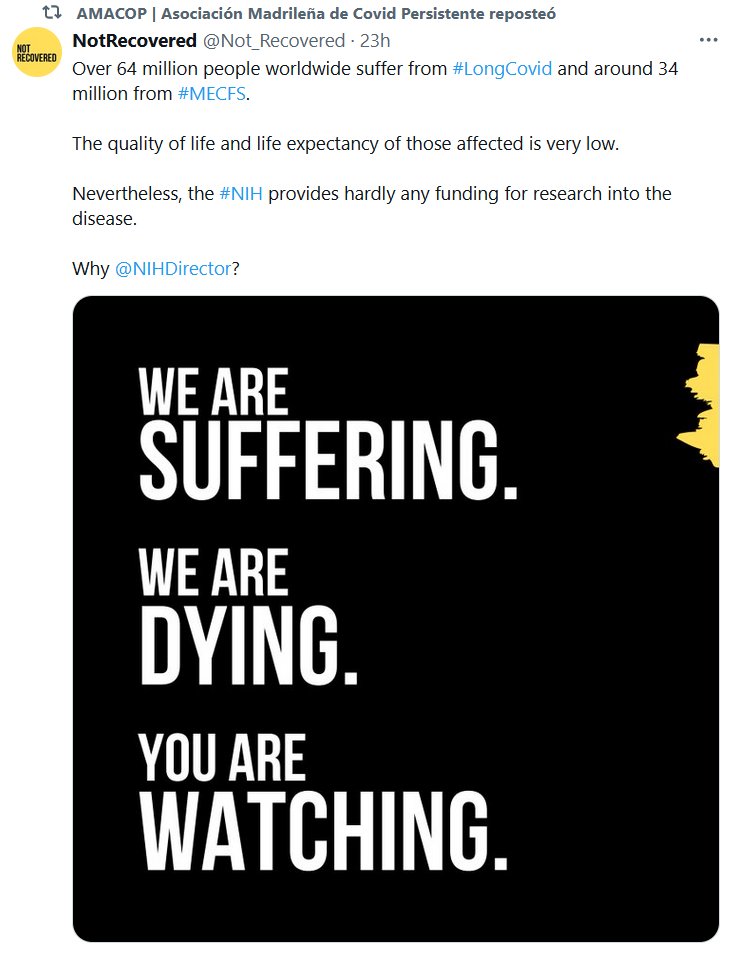Click the "WE ARE SUFFERING." text in the image
This screenshot has width=736, height=956.
[327, 433]
